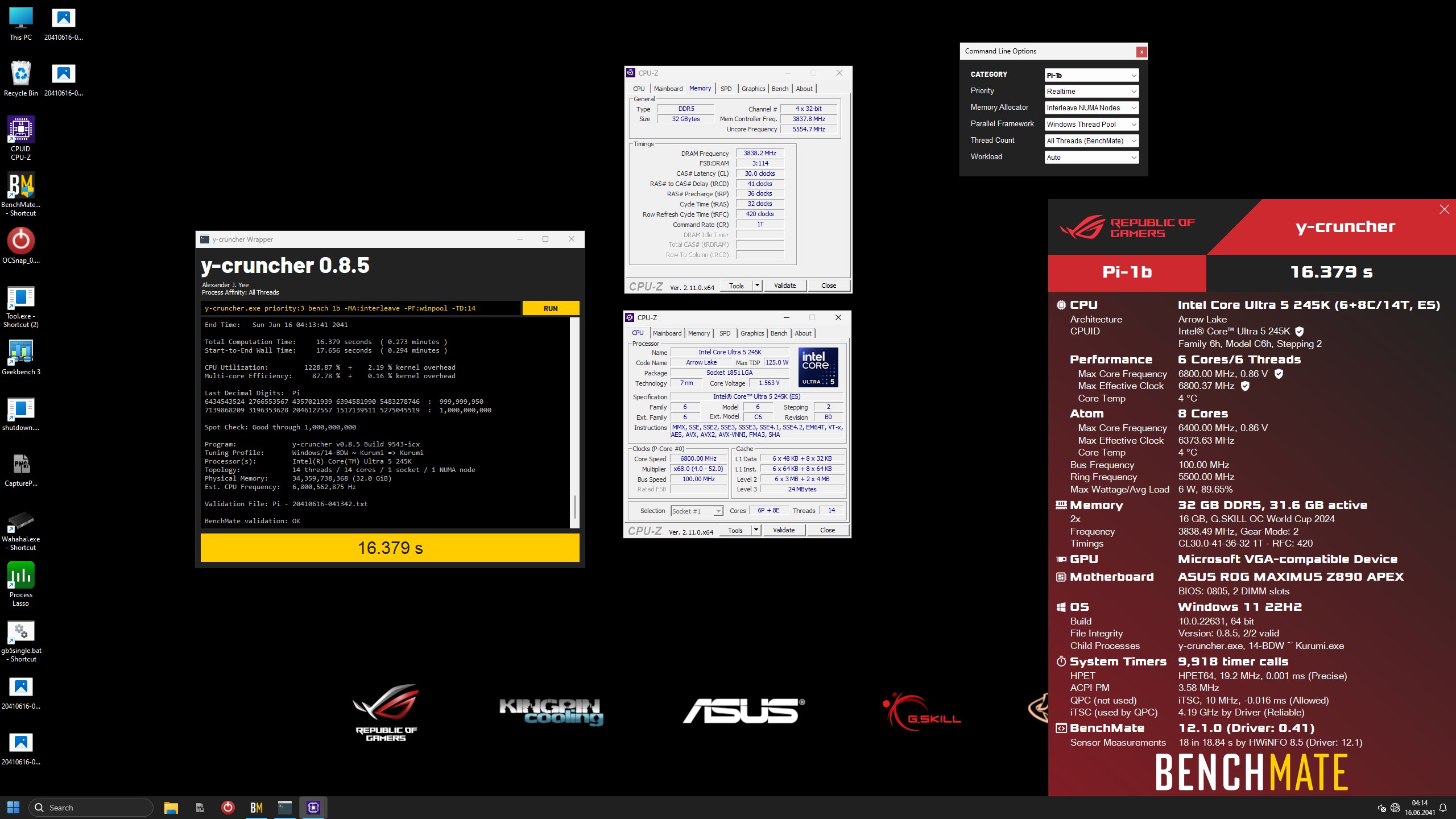Launch Wahaha!.exe shortcut icon

click(x=21, y=530)
